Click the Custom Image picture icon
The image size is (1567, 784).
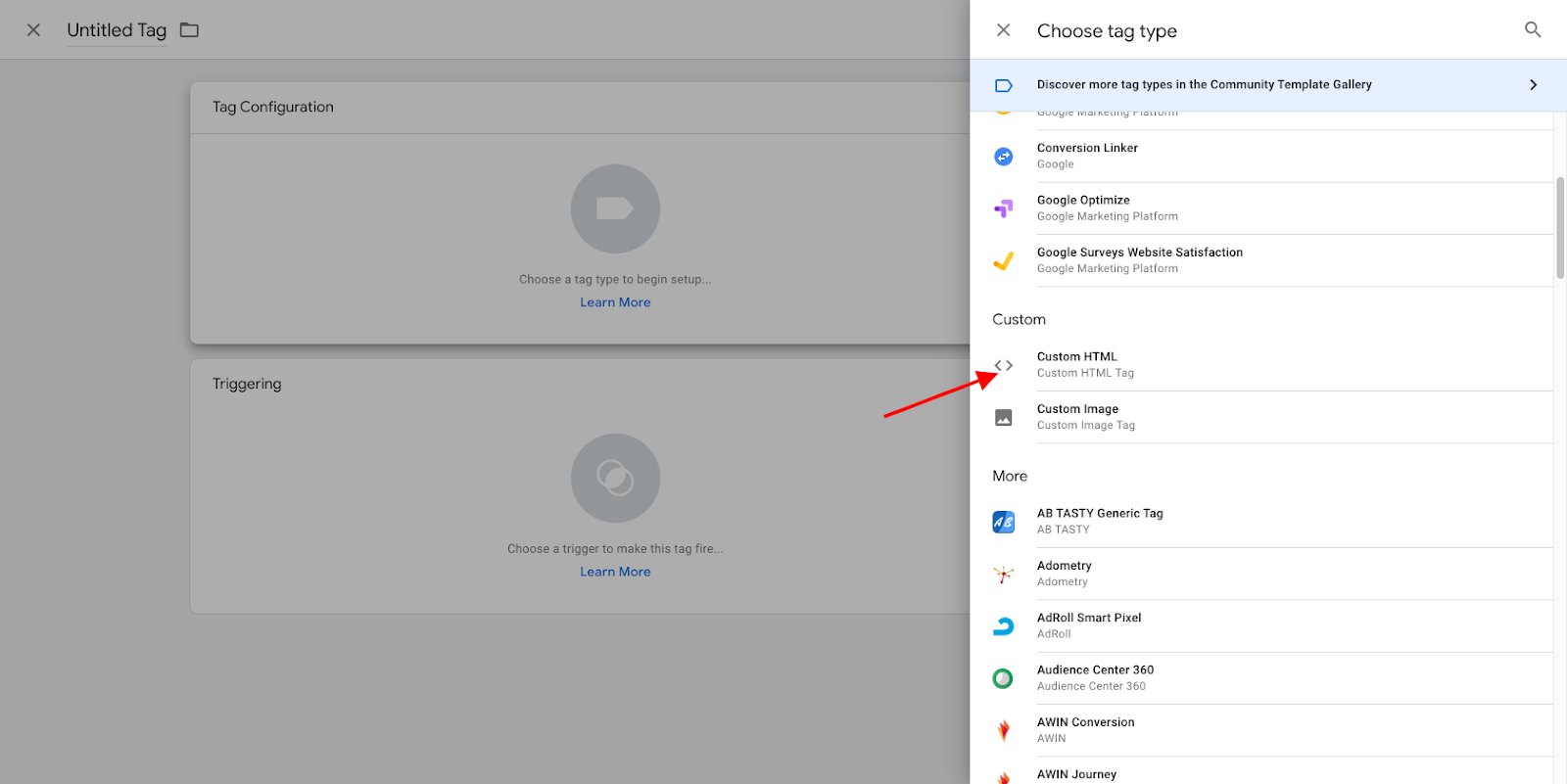coord(1004,418)
